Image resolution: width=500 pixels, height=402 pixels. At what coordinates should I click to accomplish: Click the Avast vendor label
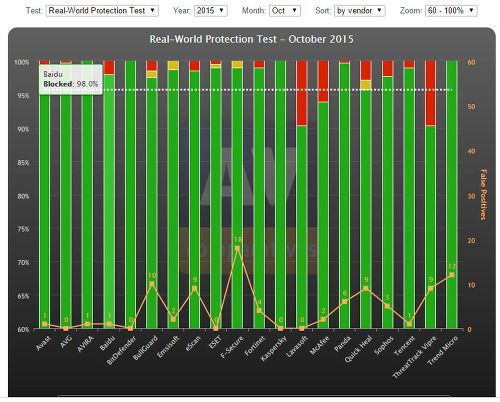pyautogui.click(x=44, y=343)
